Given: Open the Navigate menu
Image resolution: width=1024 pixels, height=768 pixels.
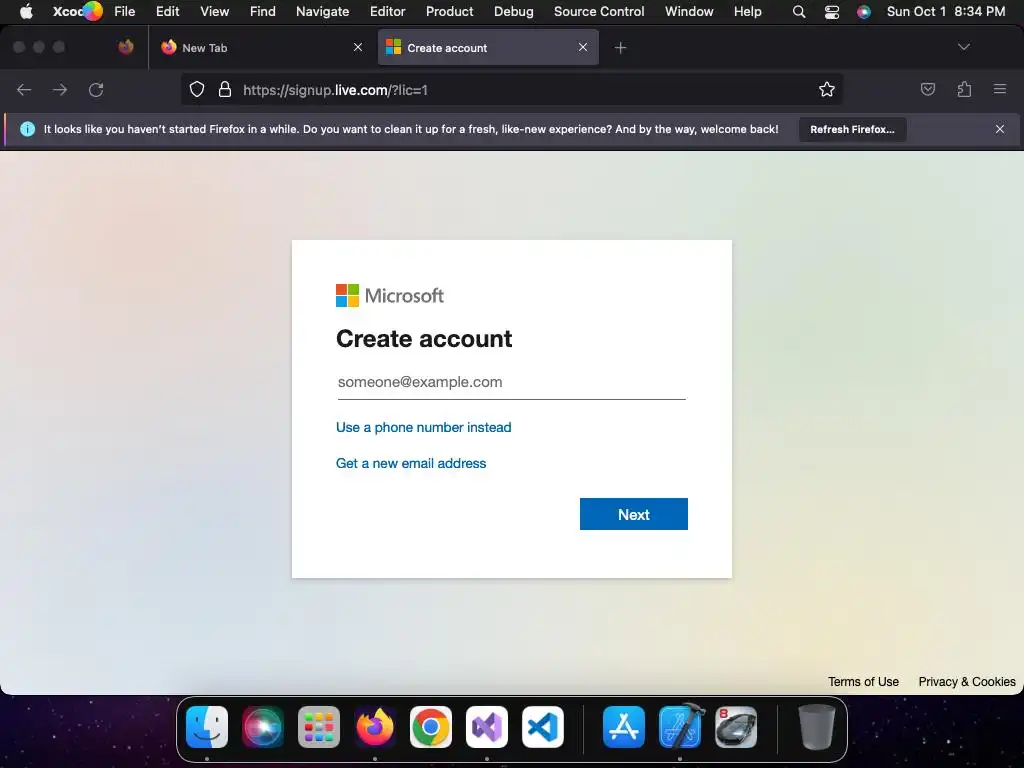Looking at the screenshot, I should (322, 11).
